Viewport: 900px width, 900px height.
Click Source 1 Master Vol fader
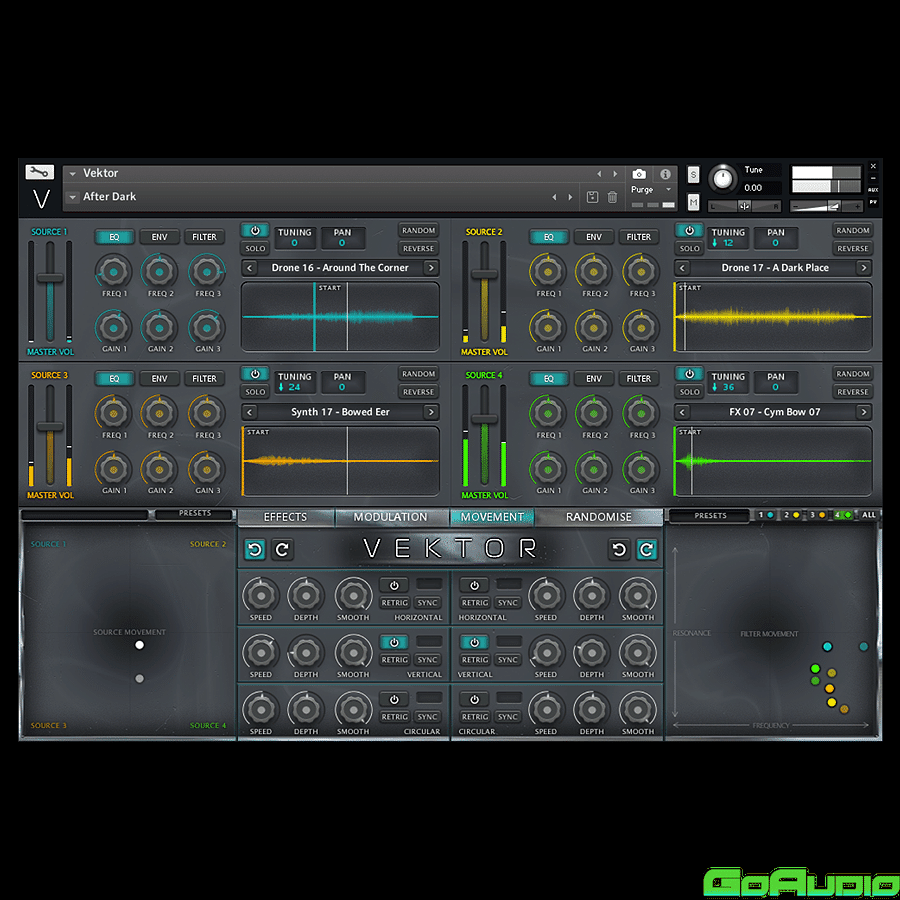pos(50,278)
